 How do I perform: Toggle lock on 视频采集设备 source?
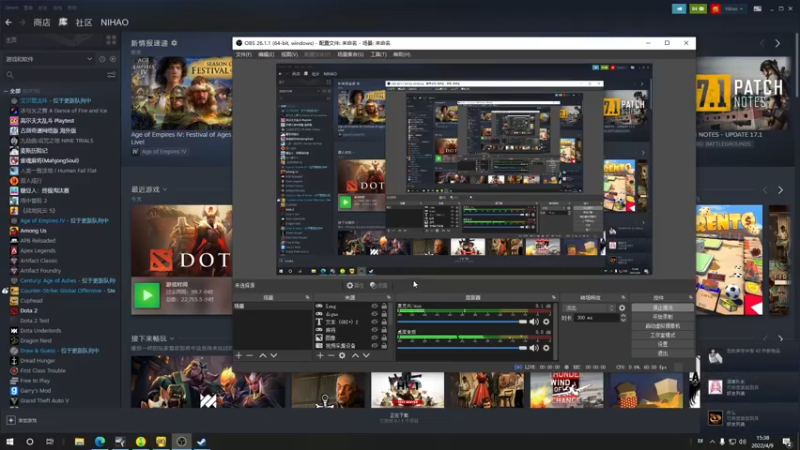384,346
